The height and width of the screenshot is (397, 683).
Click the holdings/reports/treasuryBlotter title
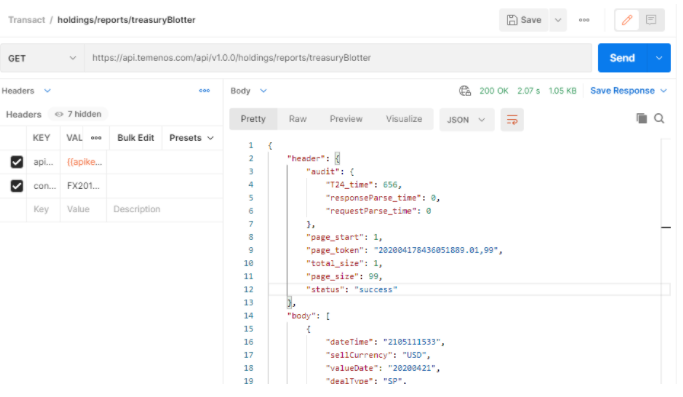(x=126, y=20)
